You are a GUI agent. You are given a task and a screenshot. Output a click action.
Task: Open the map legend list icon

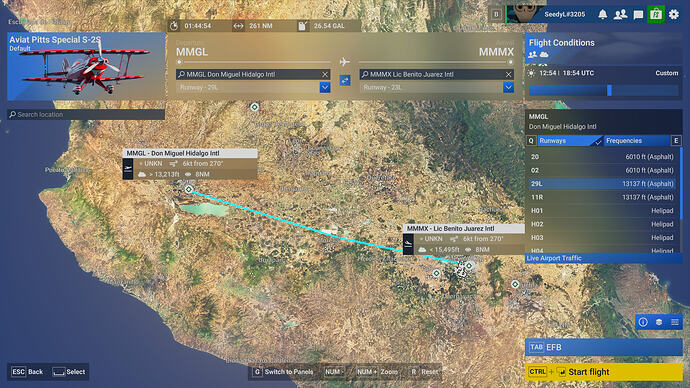point(675,322)
